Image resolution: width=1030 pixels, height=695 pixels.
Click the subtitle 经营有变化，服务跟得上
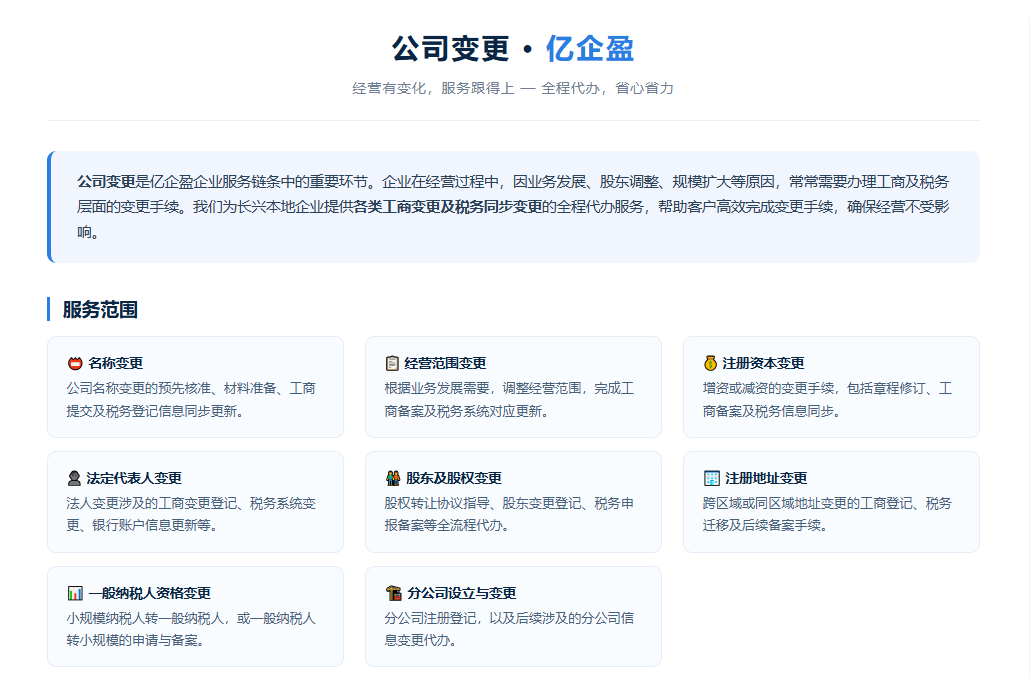pyautogui.click(x=434, y=88)
